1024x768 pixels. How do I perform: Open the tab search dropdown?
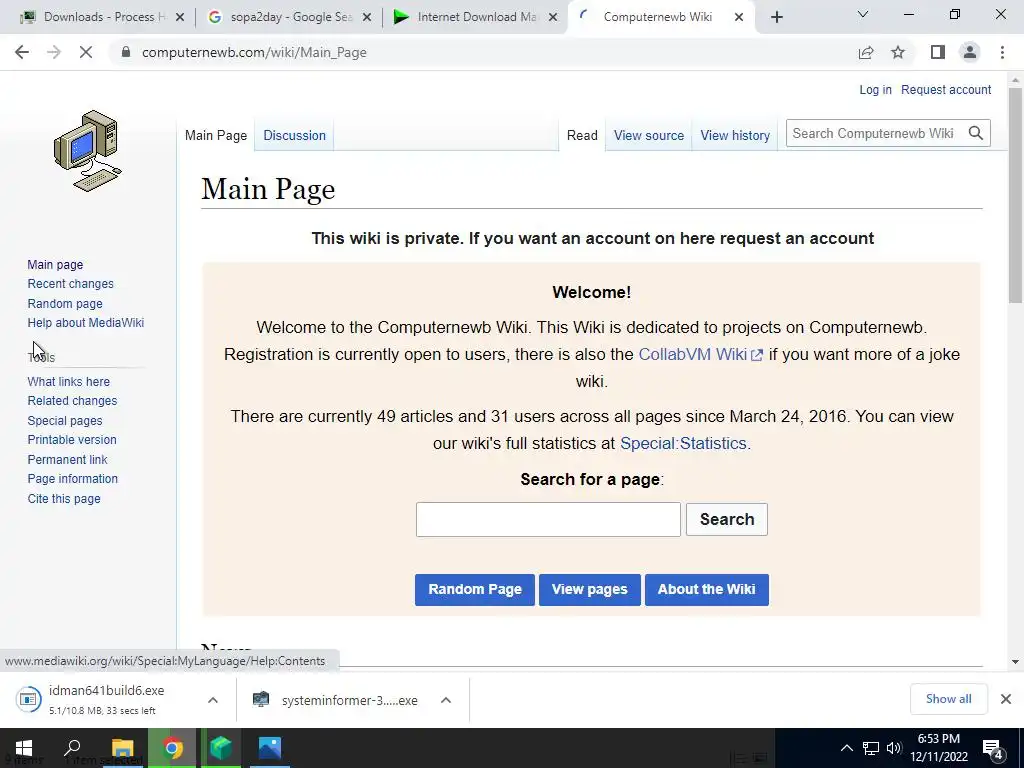[x=863, y=14]
